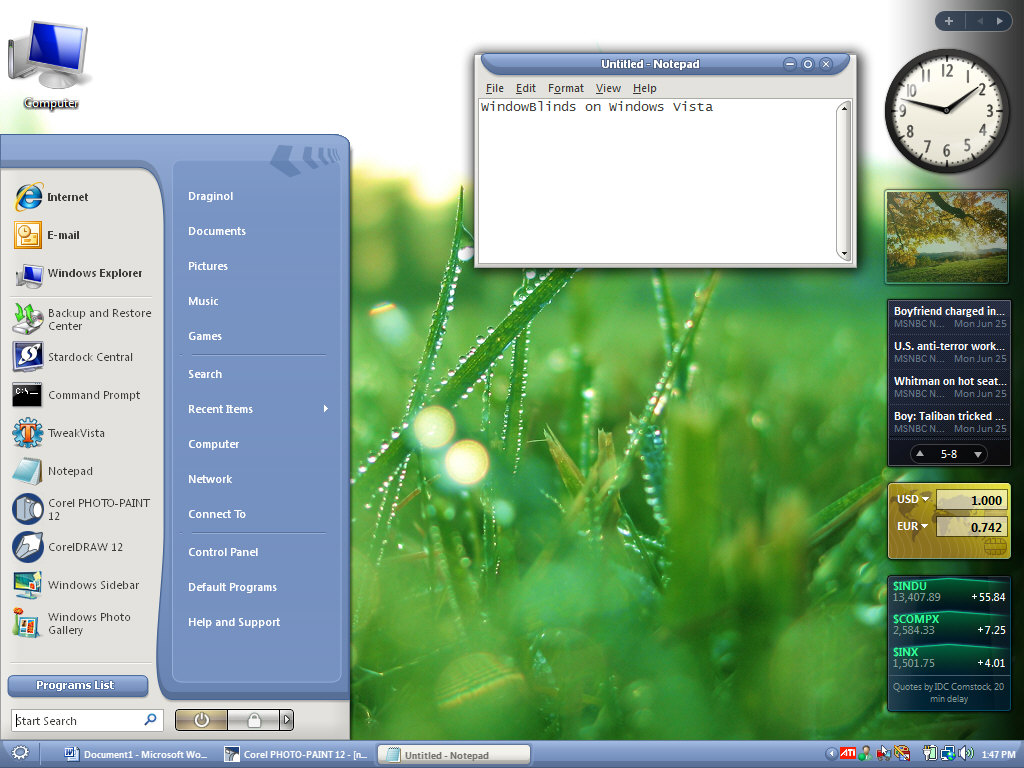Launch Notepad from Start menu
The height and width of the screenshot is (768, 1024).
click(x=54, y=471)
